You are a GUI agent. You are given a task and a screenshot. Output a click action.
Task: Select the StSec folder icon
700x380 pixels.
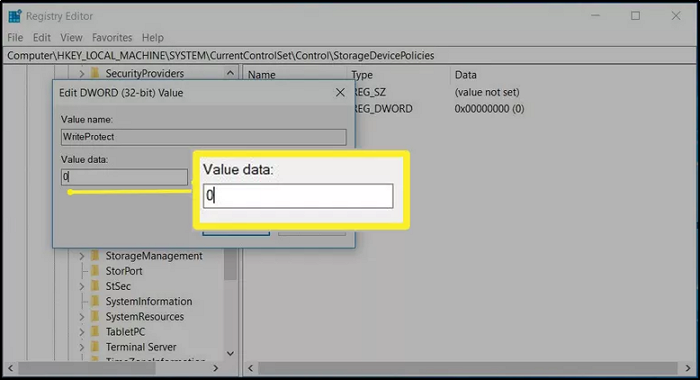tap(95, 286)
